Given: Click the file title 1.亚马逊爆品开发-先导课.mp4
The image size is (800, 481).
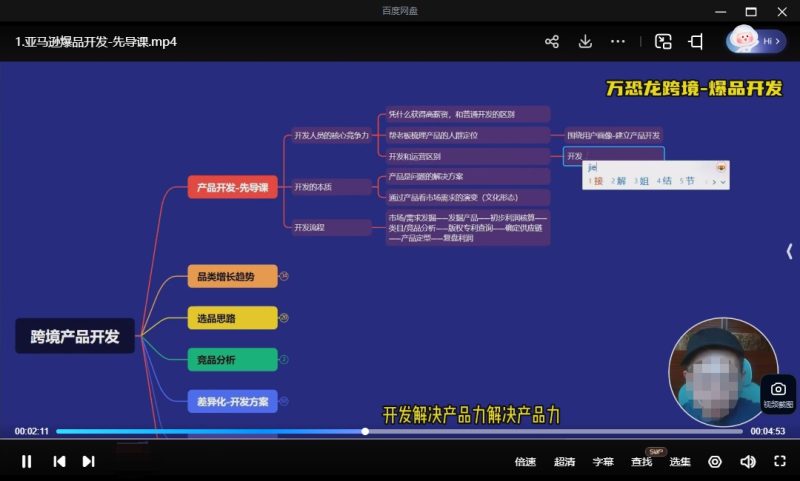Looking at the screenshot, I should click(96, 42).
